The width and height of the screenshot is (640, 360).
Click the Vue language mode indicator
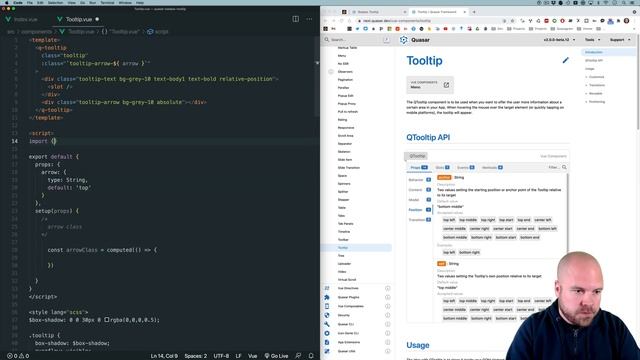[x=253, y=356]
